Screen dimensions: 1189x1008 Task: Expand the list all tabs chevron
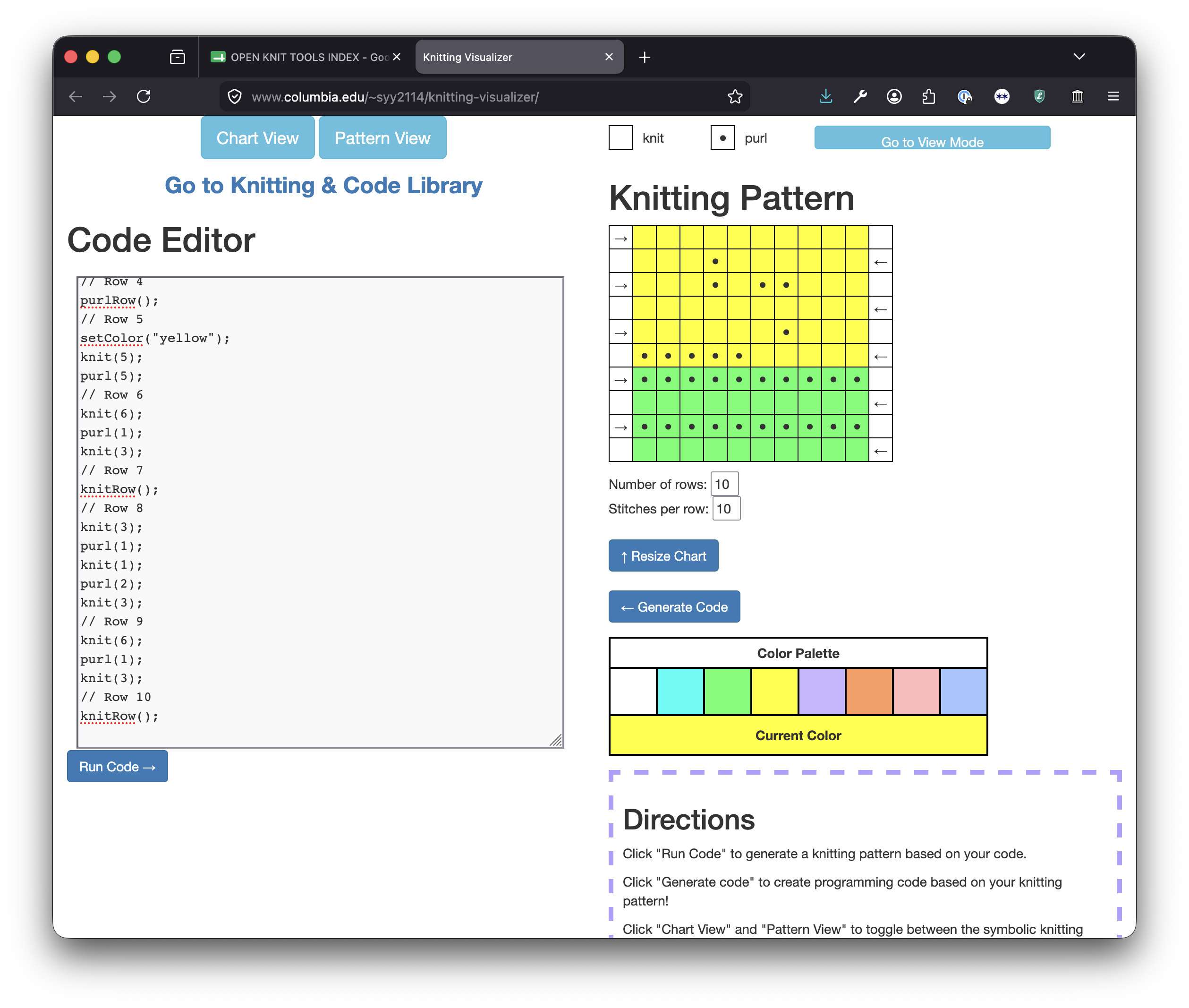tap(1079, 57)
